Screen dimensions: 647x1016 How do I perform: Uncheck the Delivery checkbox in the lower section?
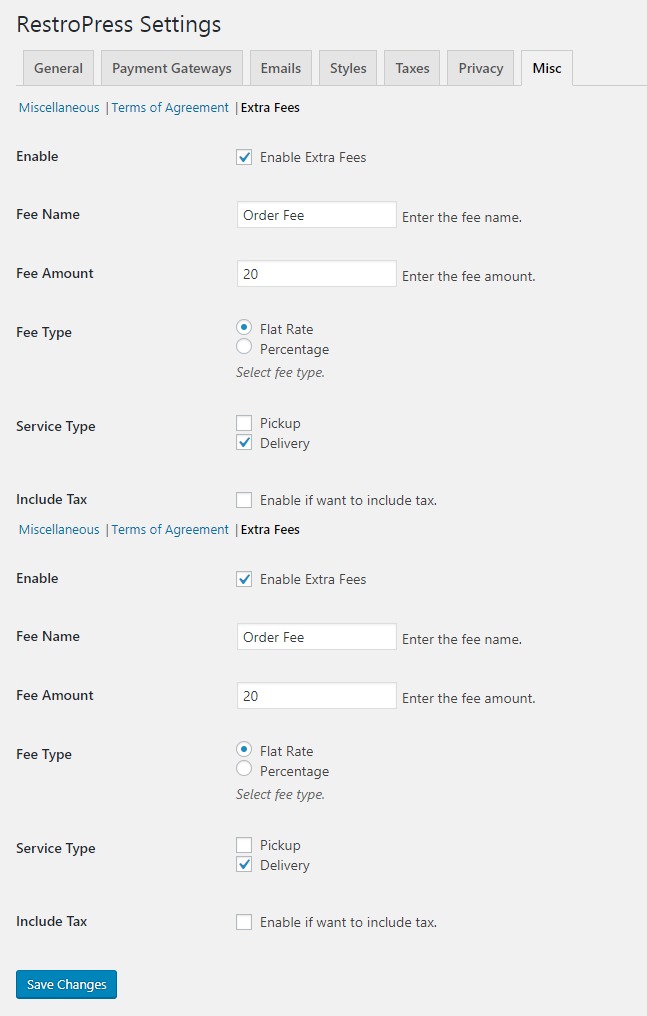point(244,865)
